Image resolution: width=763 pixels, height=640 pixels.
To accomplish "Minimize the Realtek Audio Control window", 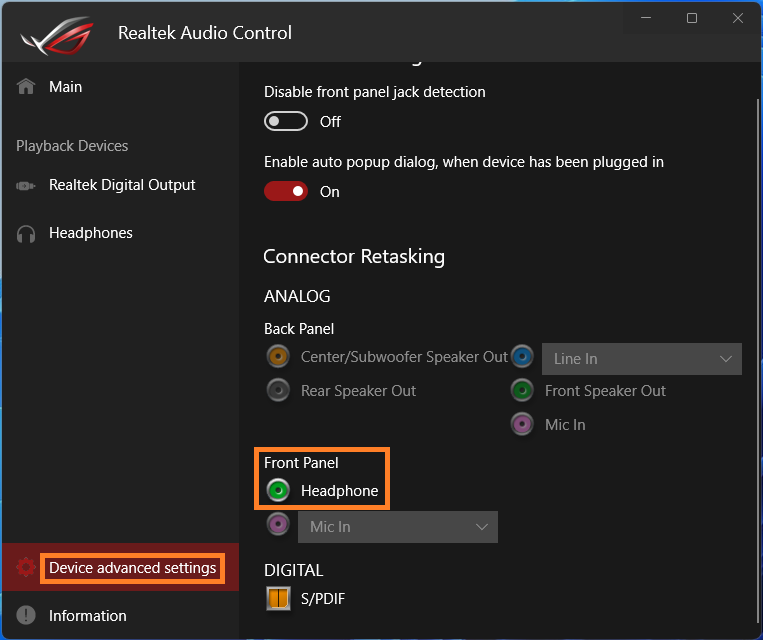I will (646, 18).
